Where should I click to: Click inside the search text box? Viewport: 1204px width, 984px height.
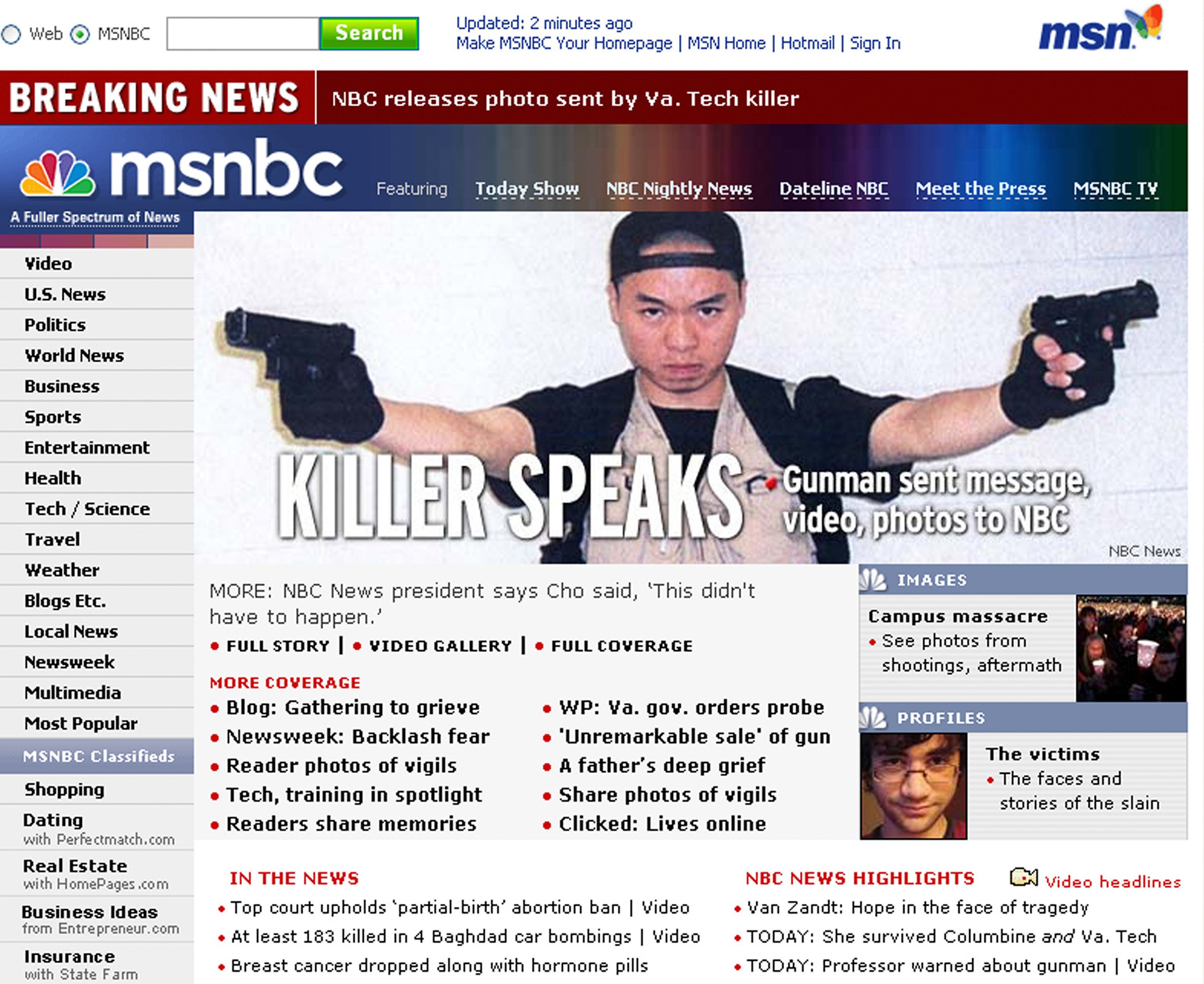[242, 33]
